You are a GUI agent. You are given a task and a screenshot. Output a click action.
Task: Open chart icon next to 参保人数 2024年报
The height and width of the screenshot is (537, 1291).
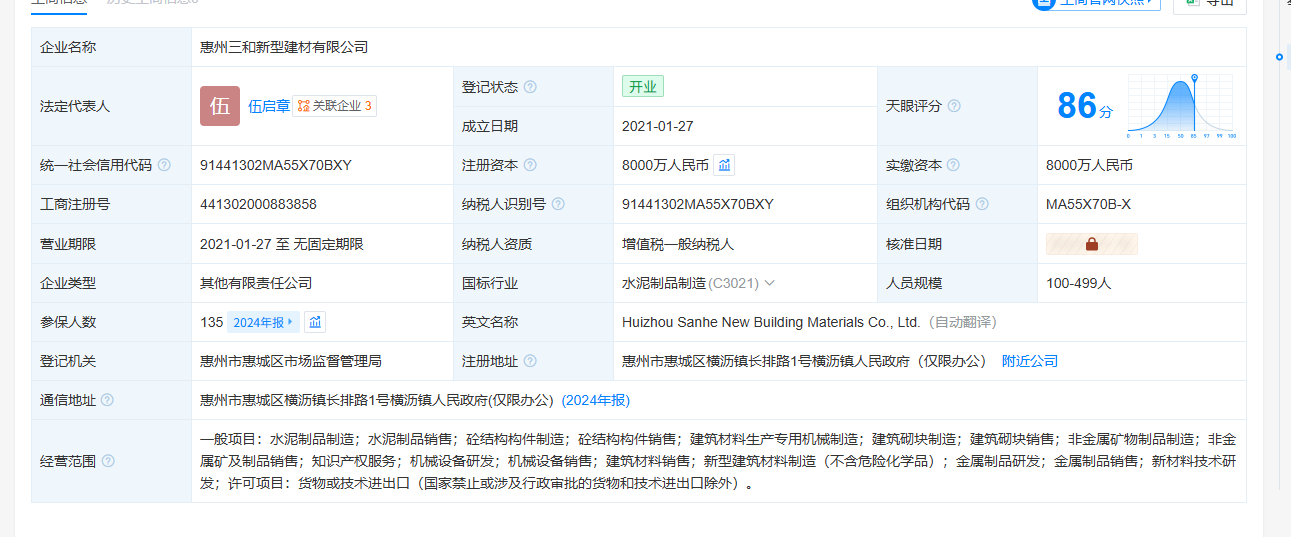315,322
